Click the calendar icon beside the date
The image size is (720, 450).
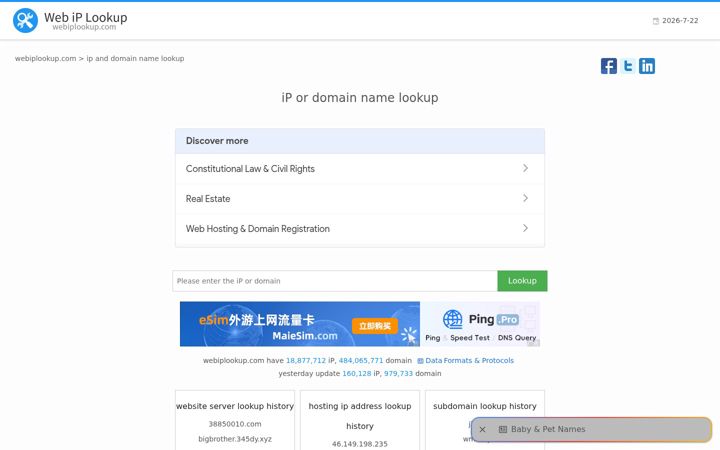coord(656,21)
